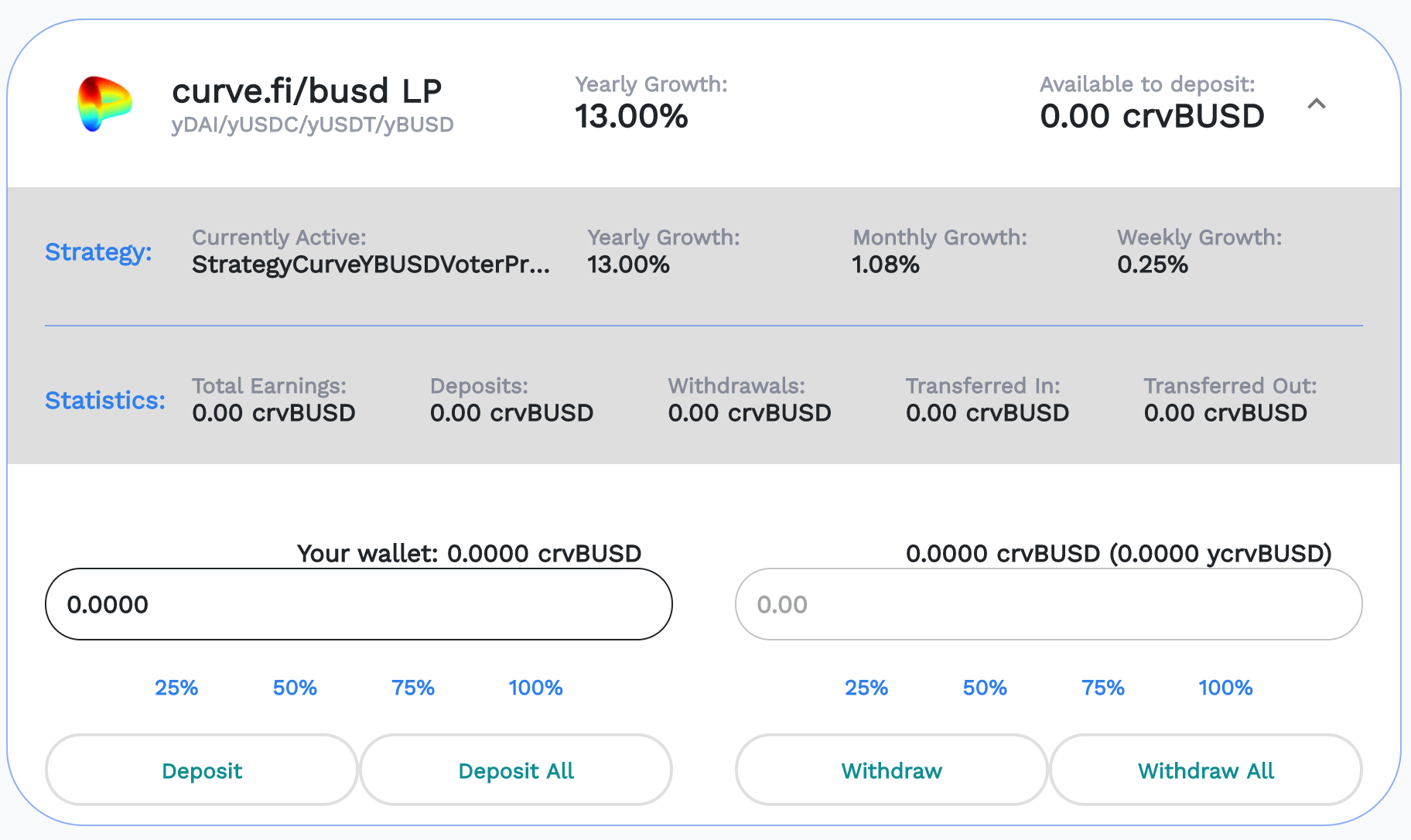Select 25% under withdraw field
This screenshot has width=1411, height=840.
pos(866,688)
